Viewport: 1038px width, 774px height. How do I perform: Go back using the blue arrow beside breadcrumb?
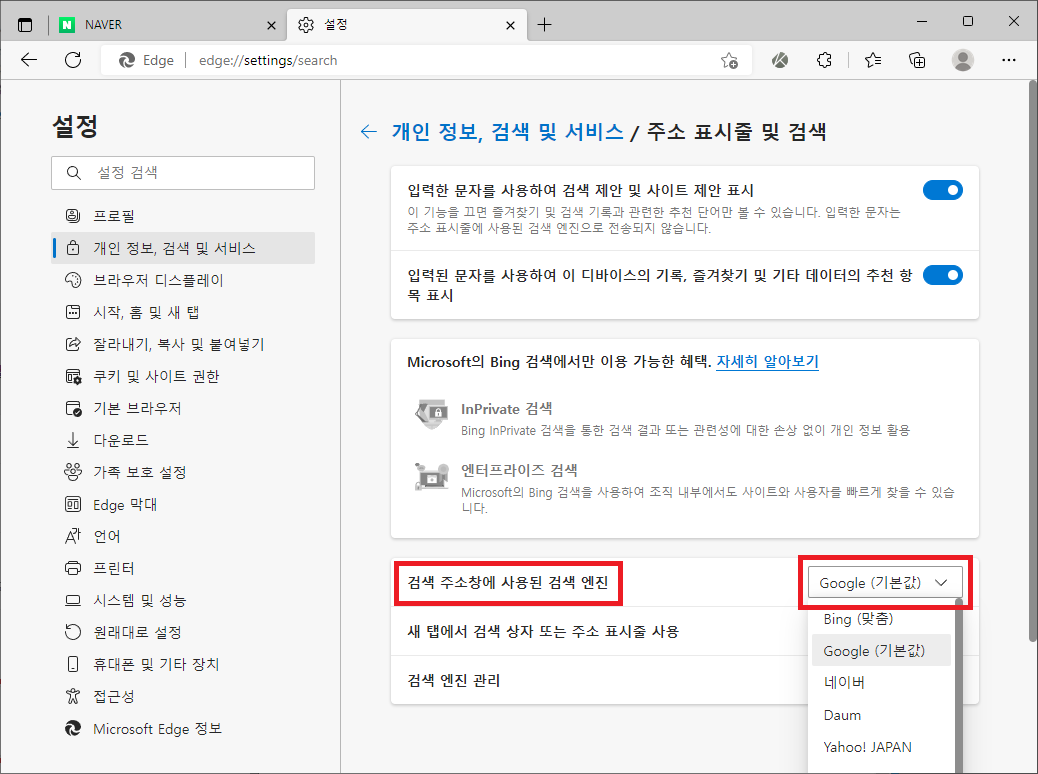[x=369, y=131]
